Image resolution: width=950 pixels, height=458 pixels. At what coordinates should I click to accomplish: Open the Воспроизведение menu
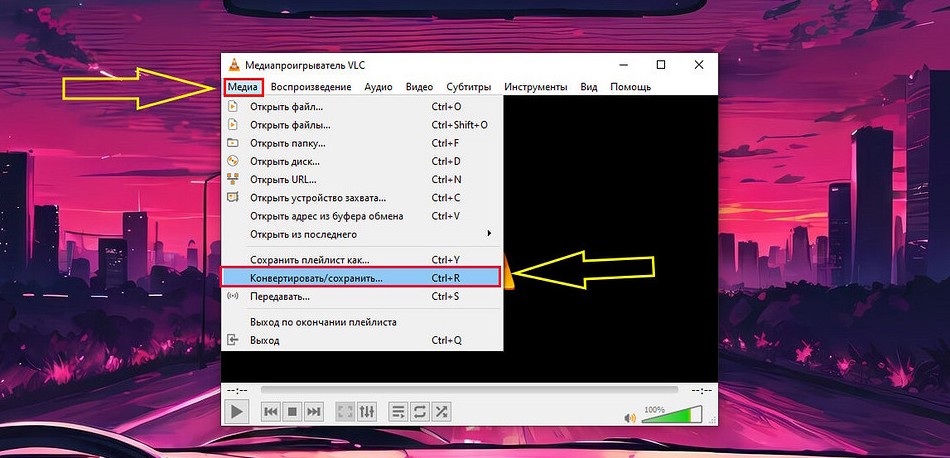[311, 87]
